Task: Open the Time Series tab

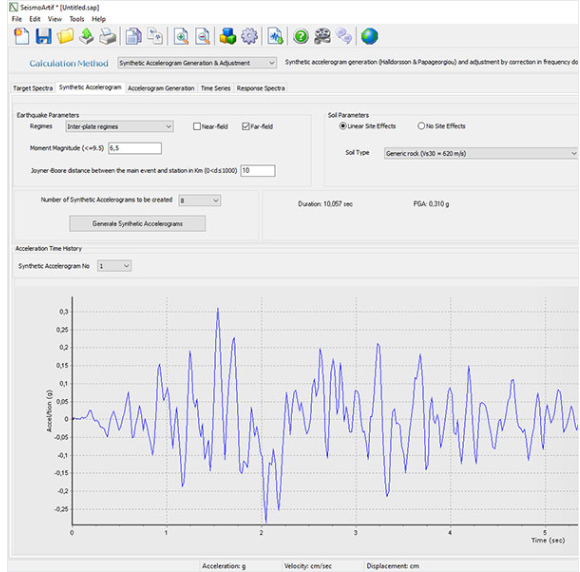Action: pos(216,88)
